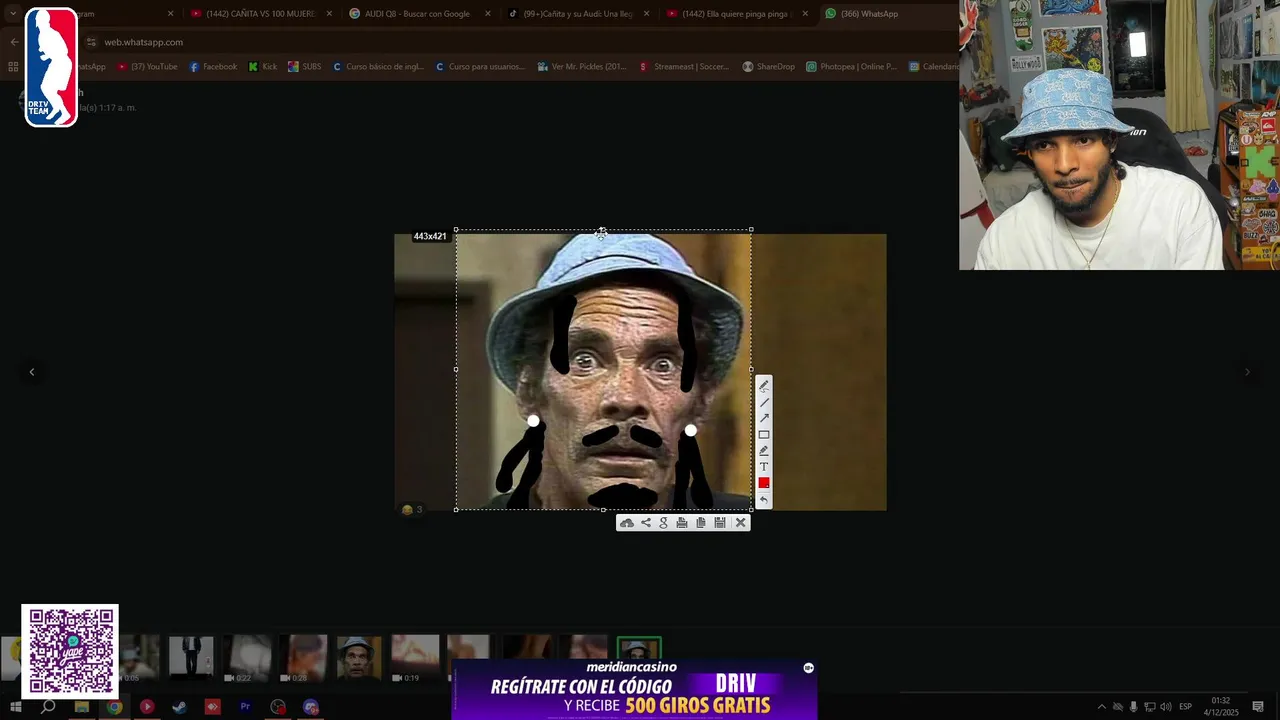Save screenshot with floppy disk icon
1280x720 pixels.
(720, 522)
